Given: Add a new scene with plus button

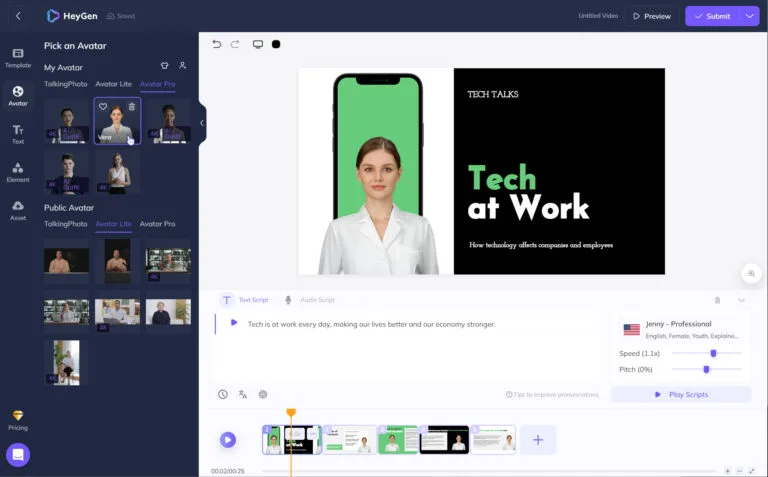Looking at the screenshot, I should tap(538, 440).
